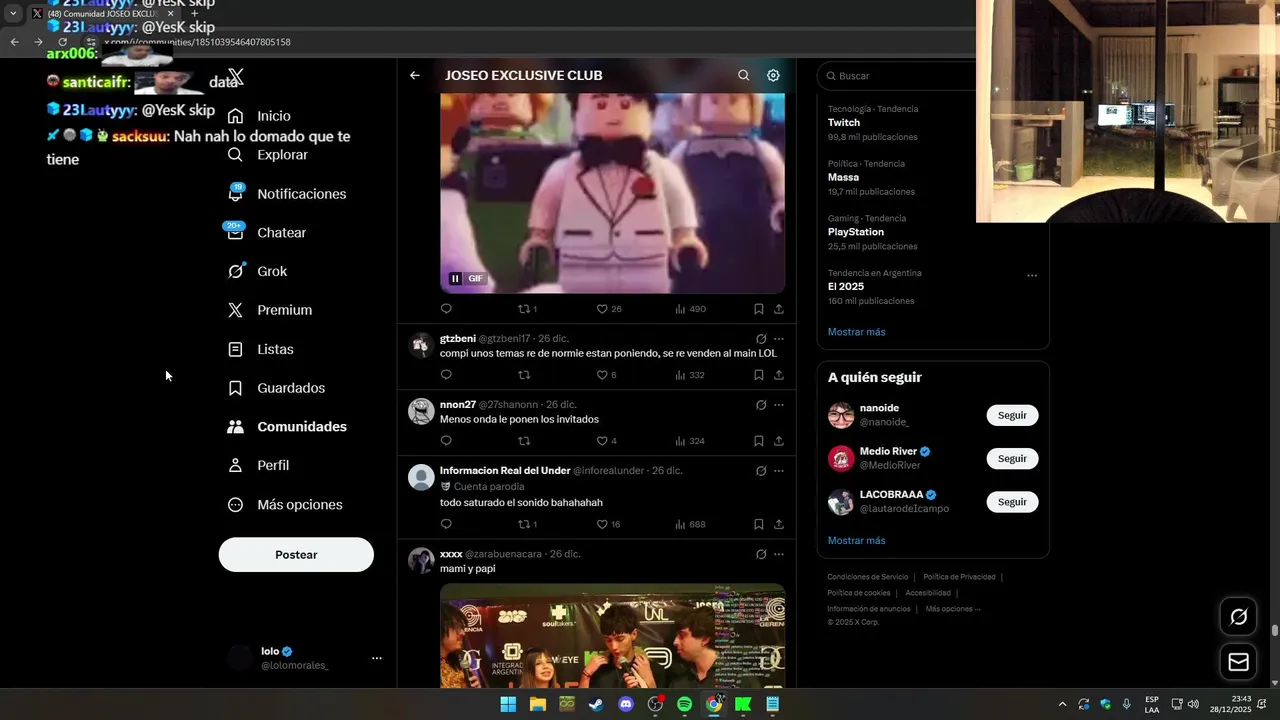Reload the page in the browser
Screen dimensions: 1280x720
point(62,42)
